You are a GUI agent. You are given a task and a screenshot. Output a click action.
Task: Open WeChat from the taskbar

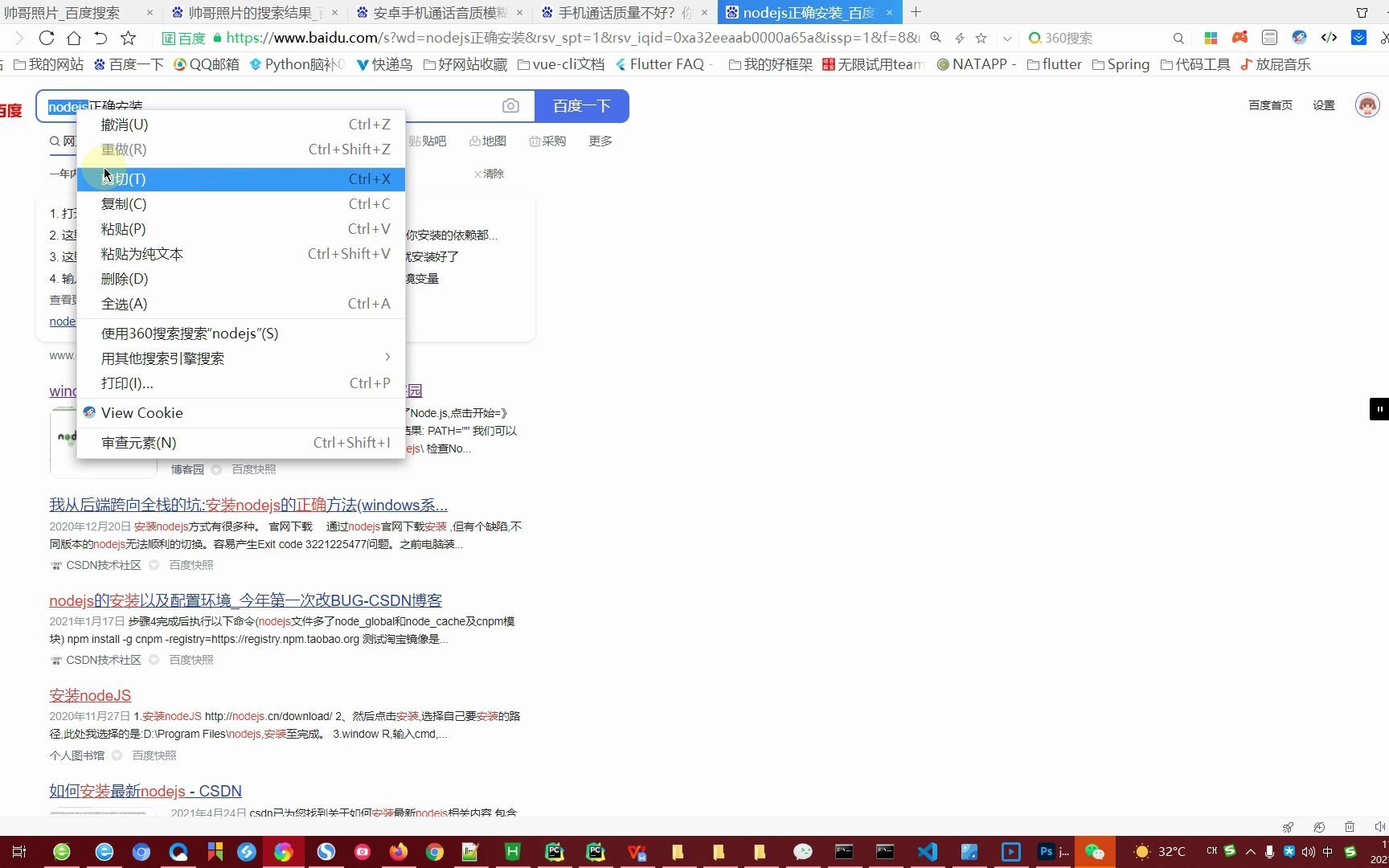[x=1094, y=852]
